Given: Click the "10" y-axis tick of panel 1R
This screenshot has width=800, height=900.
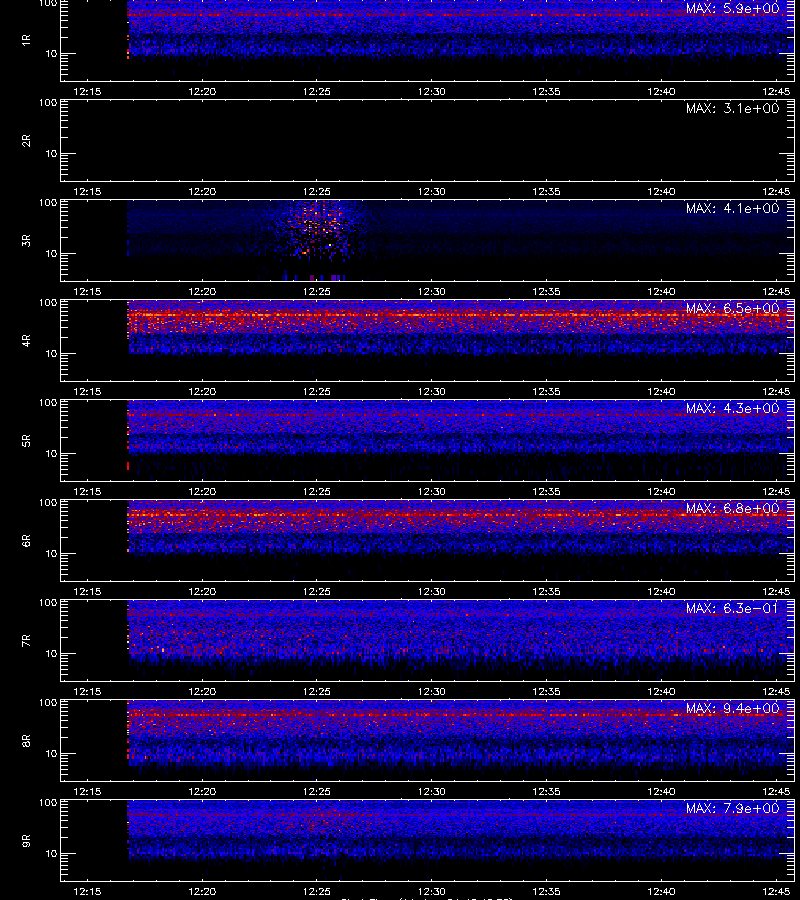Looking at the screenshot, I should [x=52, y=54].
